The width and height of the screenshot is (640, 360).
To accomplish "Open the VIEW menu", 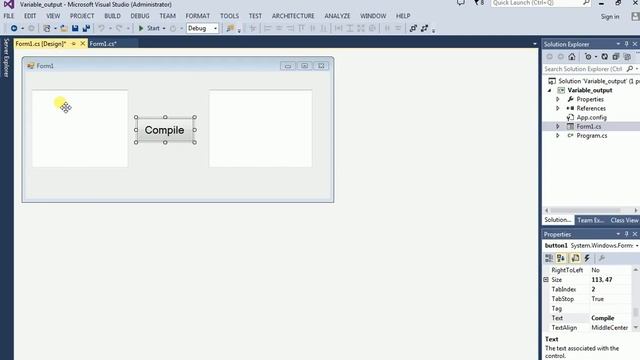I will click(53, 16).
